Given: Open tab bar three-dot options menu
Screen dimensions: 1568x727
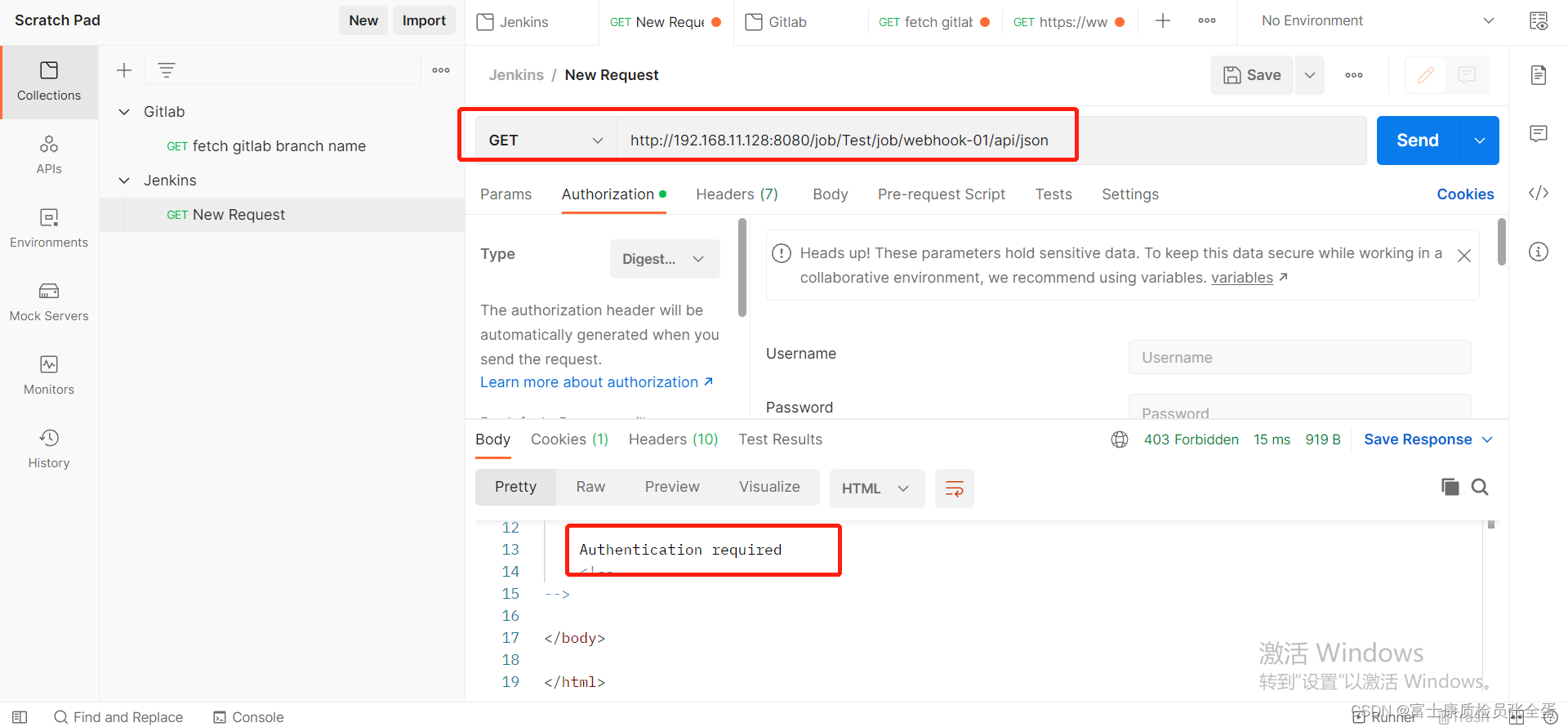Looking at the screenshot, I should (x=1207, y=21).
